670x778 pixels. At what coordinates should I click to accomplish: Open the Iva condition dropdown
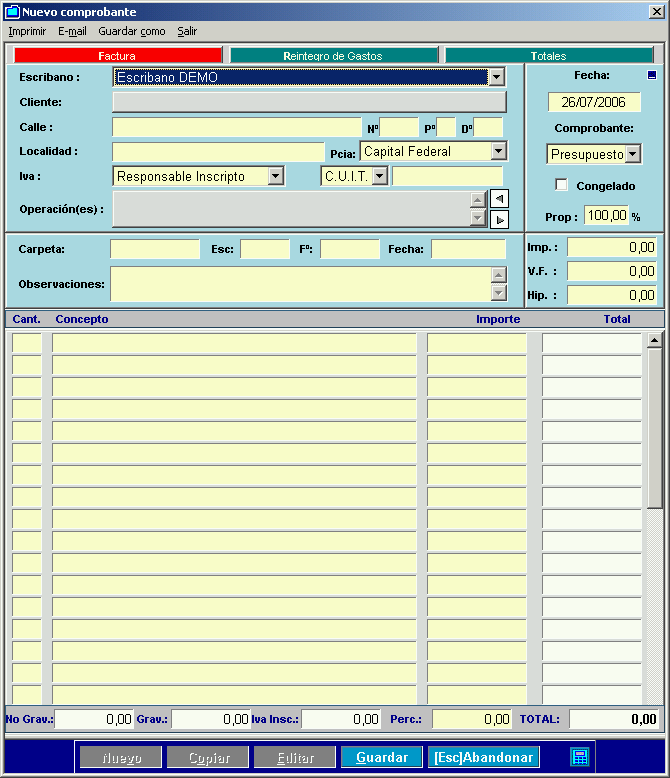[275, 176]
